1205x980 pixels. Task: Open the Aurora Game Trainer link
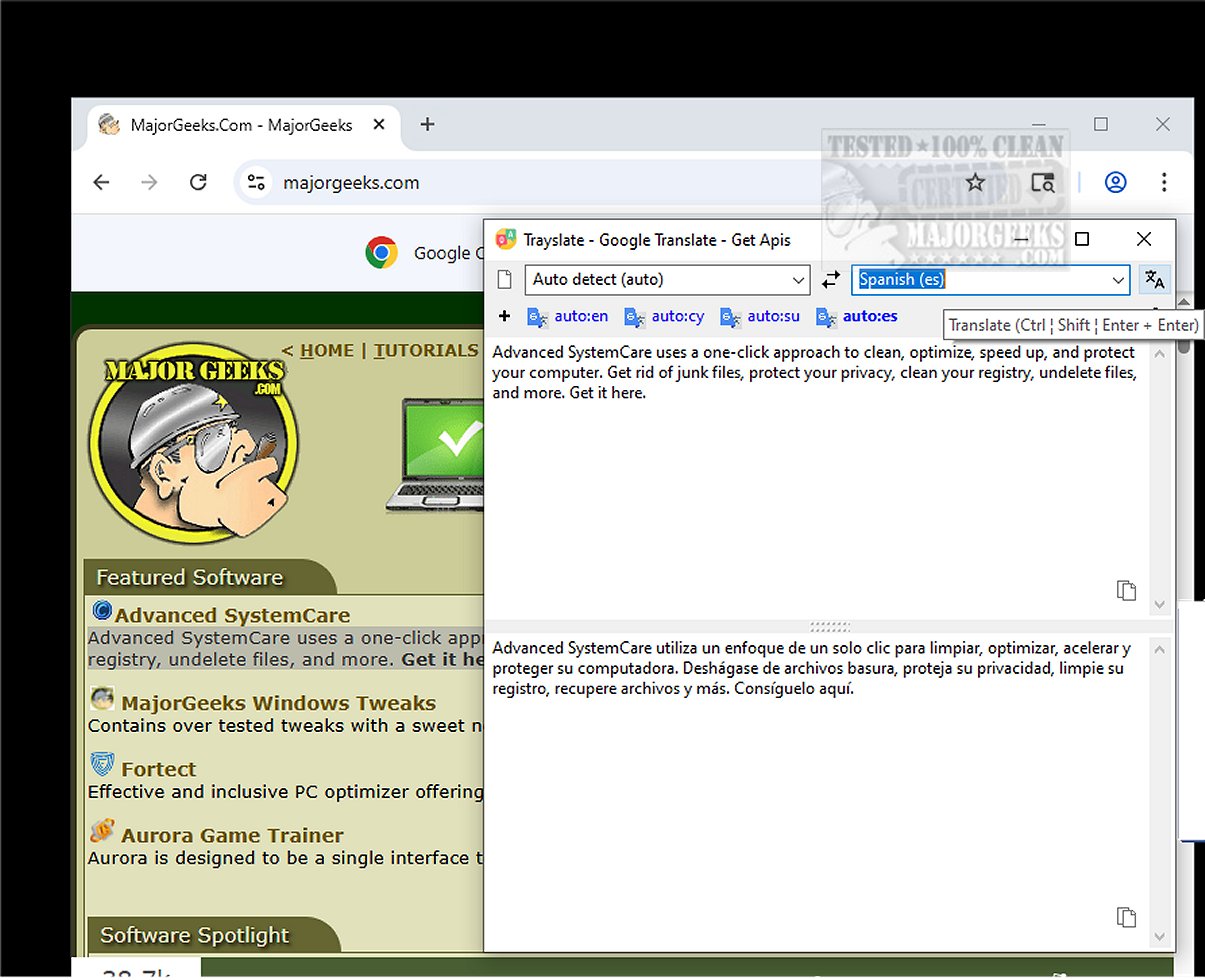tap(232, 835)
